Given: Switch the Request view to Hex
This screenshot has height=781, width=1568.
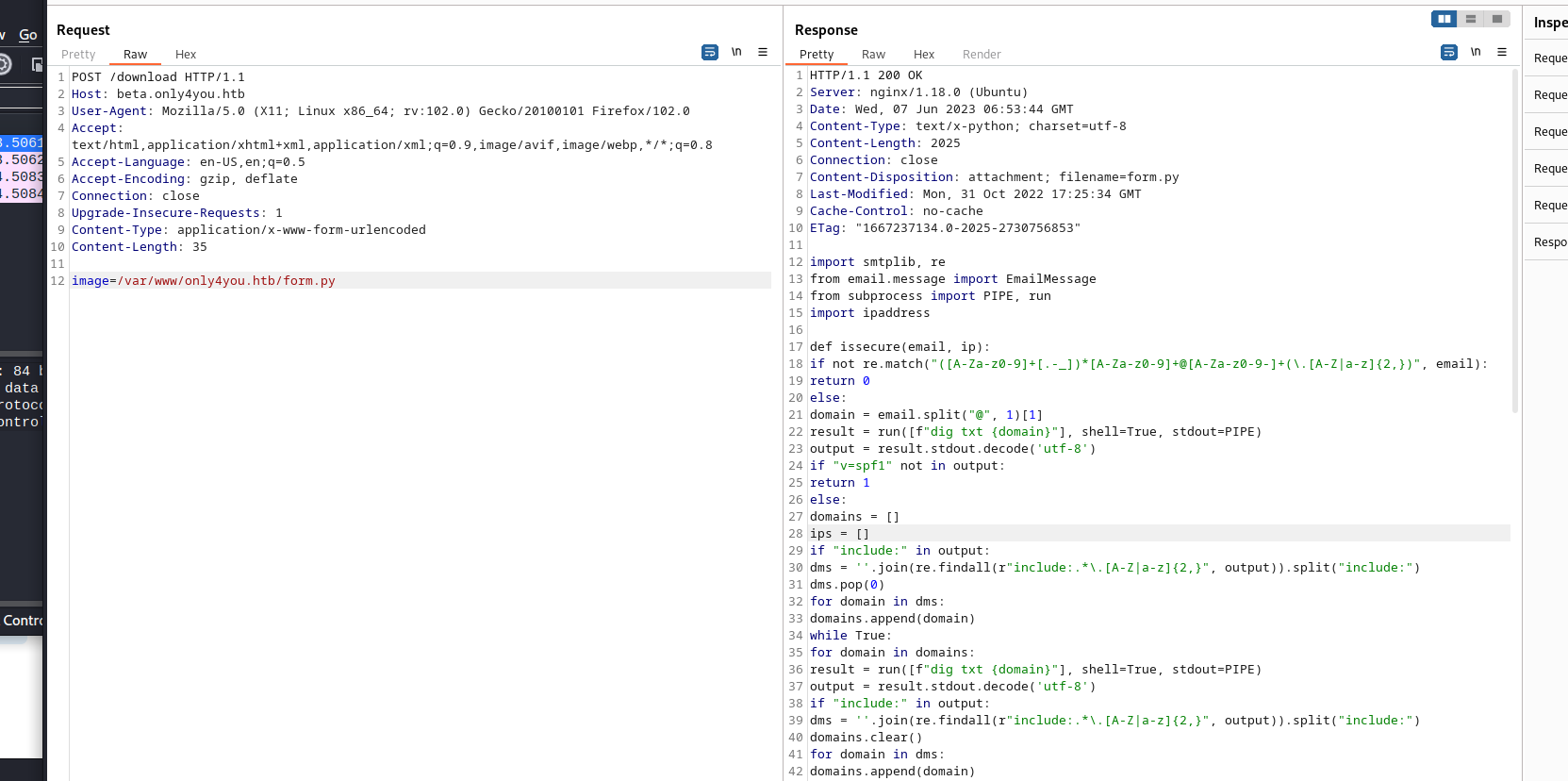Looking at the screenshot, I should click(186, 55).
